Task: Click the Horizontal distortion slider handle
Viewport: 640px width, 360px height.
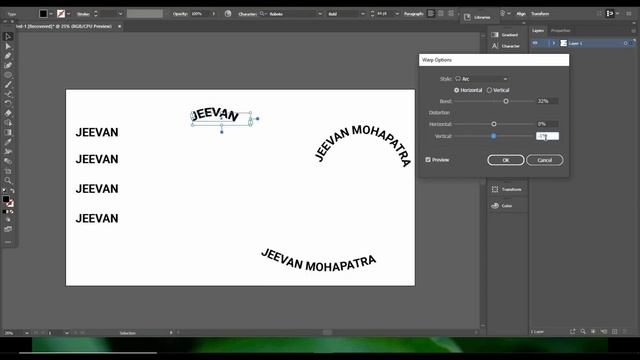Action: [494, 124]
